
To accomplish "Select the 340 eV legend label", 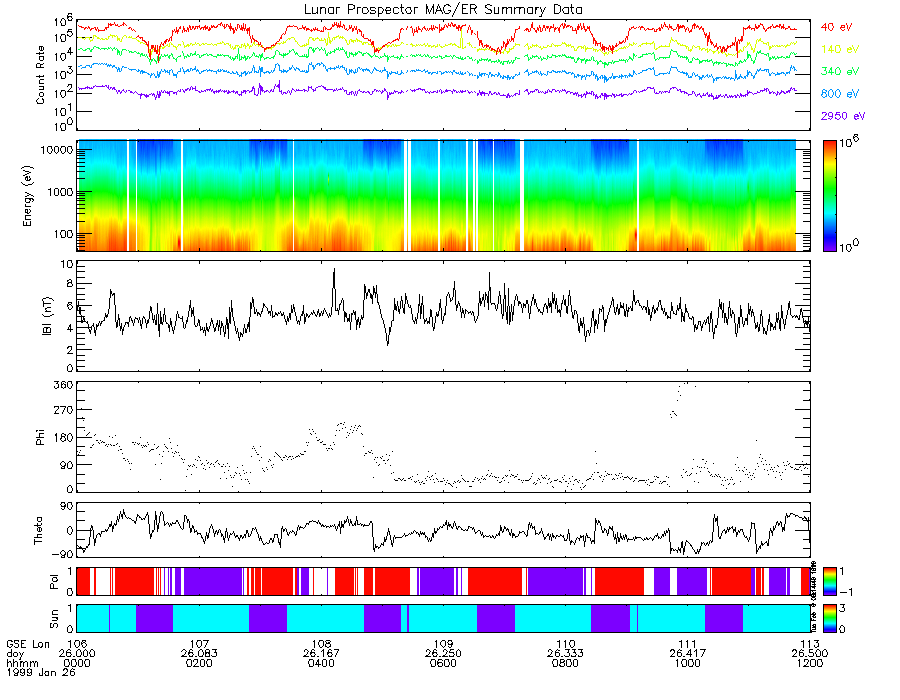I will pos(840,71).
